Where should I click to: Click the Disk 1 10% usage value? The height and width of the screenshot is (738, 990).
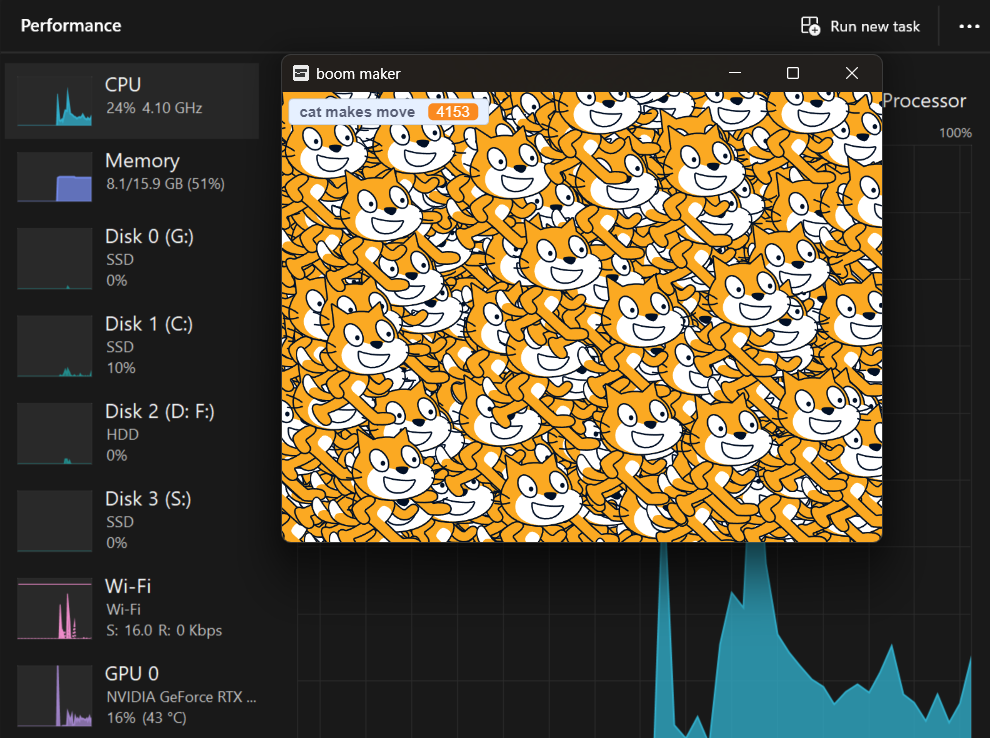click(x=121, y=368)
